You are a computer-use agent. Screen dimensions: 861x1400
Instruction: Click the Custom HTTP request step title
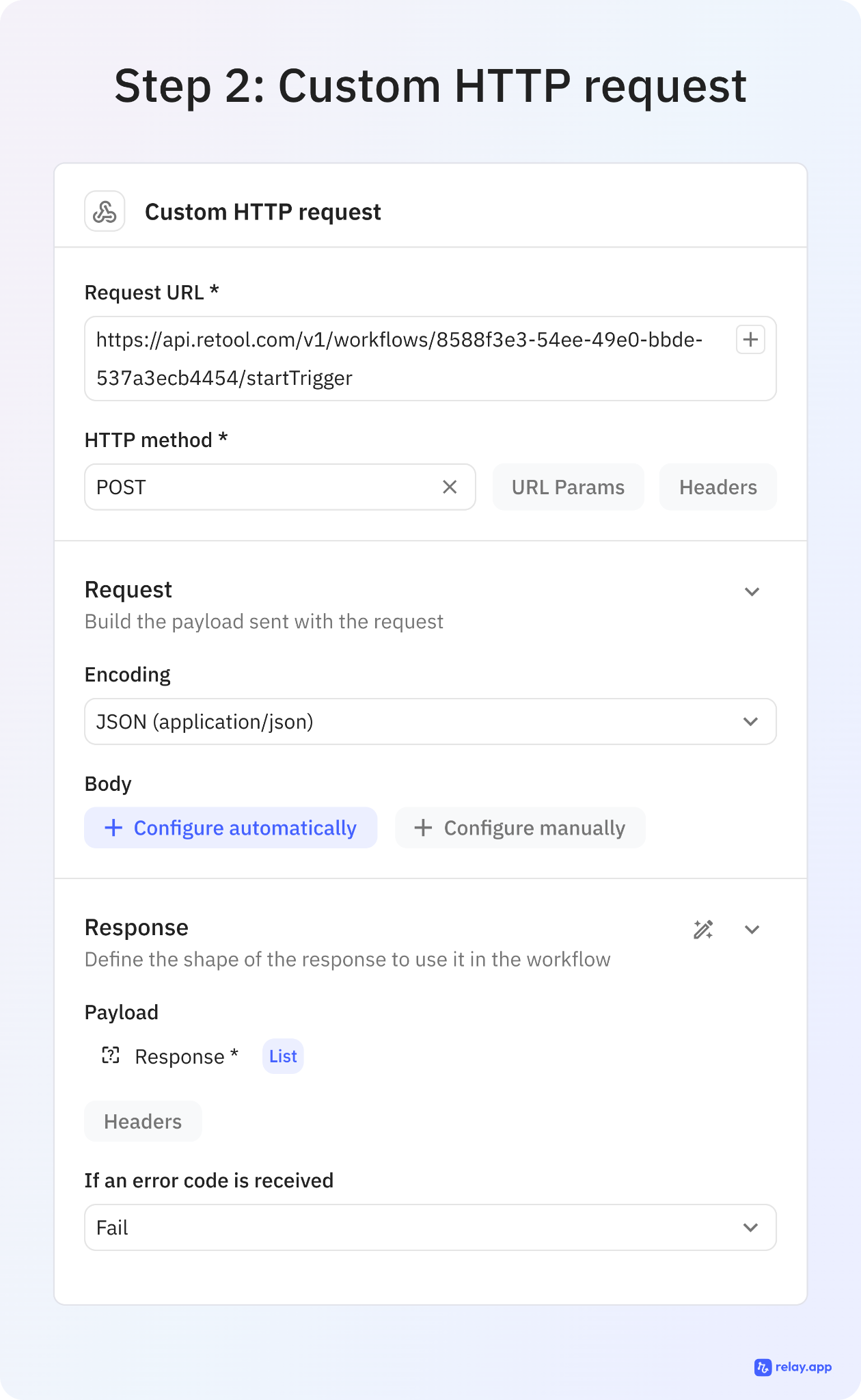tap(262, 212)
